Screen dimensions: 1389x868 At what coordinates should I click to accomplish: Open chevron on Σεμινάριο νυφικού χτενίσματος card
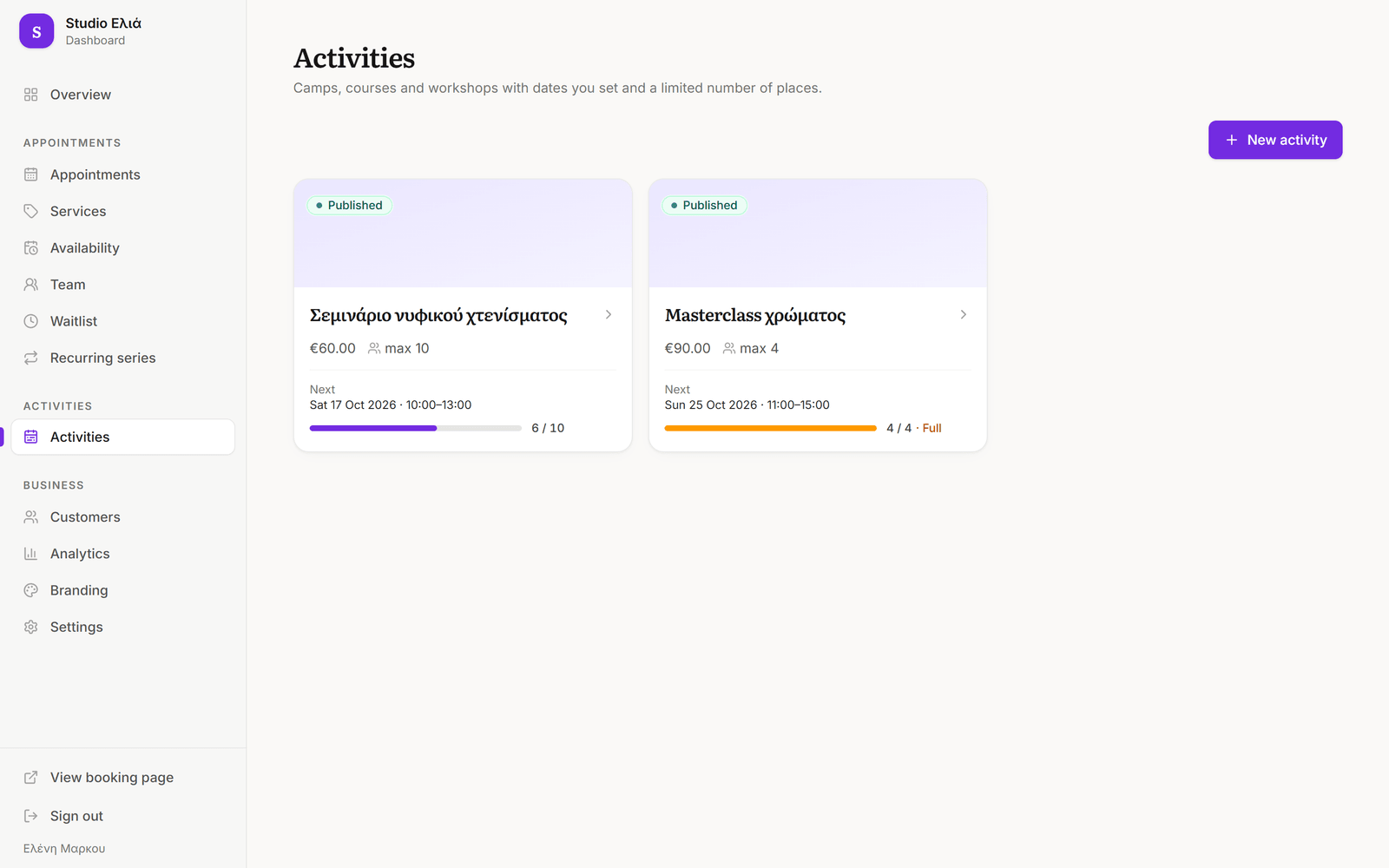pos(609,314)
